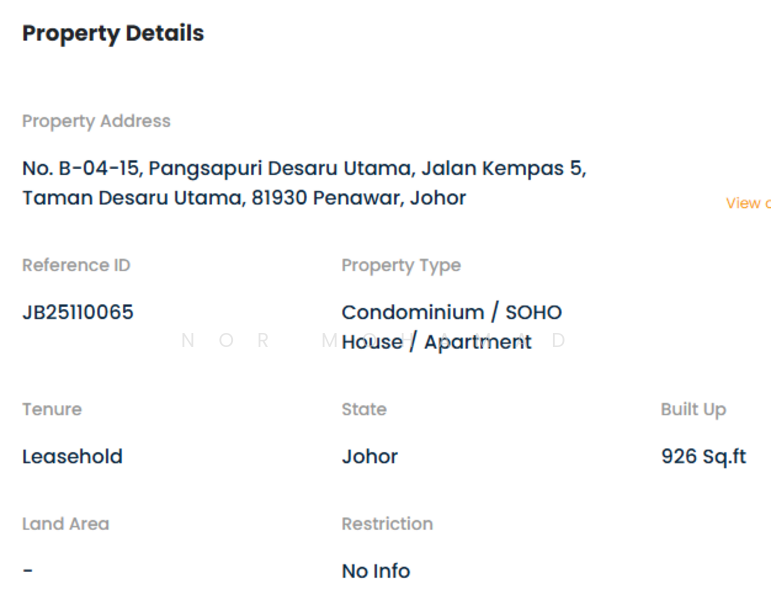Click the Tenure label
Viewport: 771px width, 600px height.
click(52, 409)
